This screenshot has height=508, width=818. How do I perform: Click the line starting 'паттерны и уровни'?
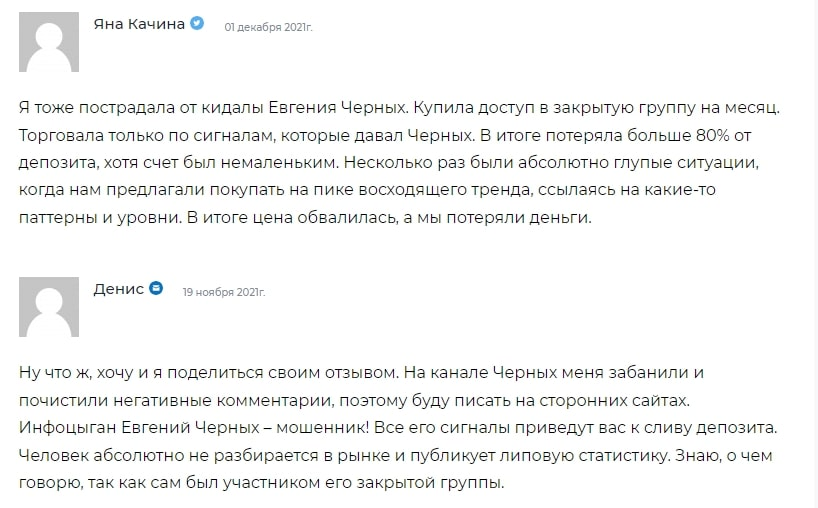[305, 219]
